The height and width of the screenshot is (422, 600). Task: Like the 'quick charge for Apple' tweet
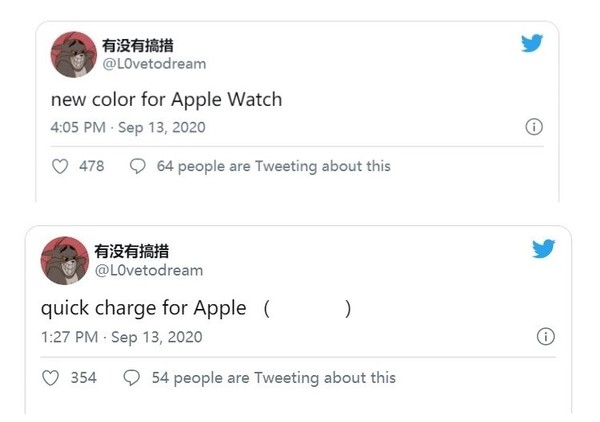[x=52, y=378]
